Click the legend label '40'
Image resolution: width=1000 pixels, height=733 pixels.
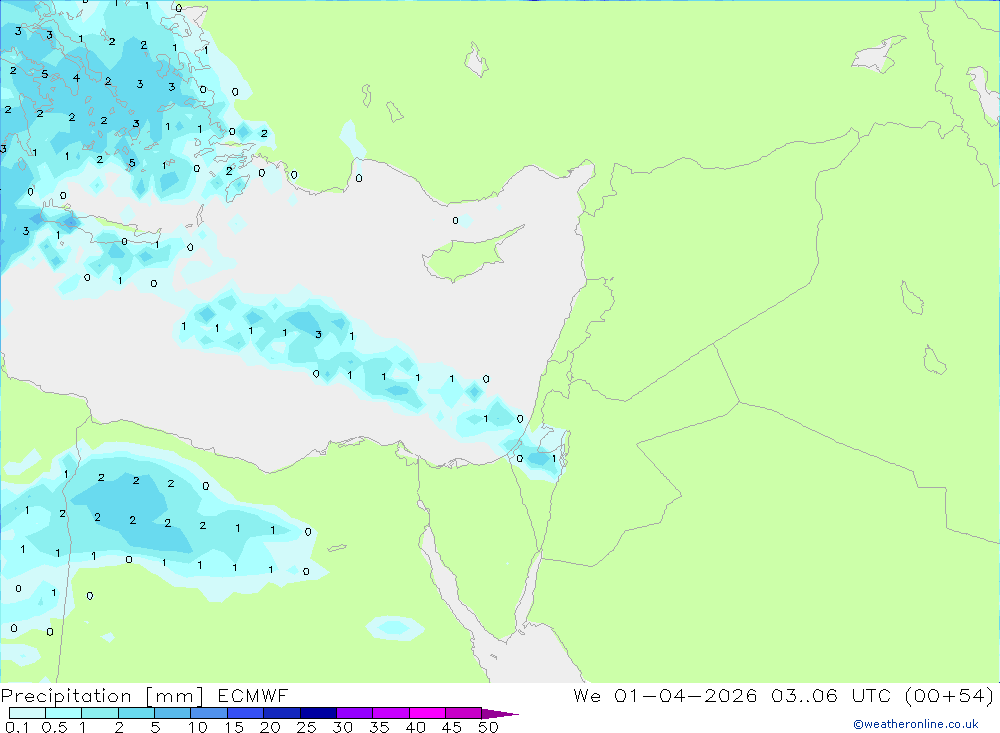coord(415,727)
